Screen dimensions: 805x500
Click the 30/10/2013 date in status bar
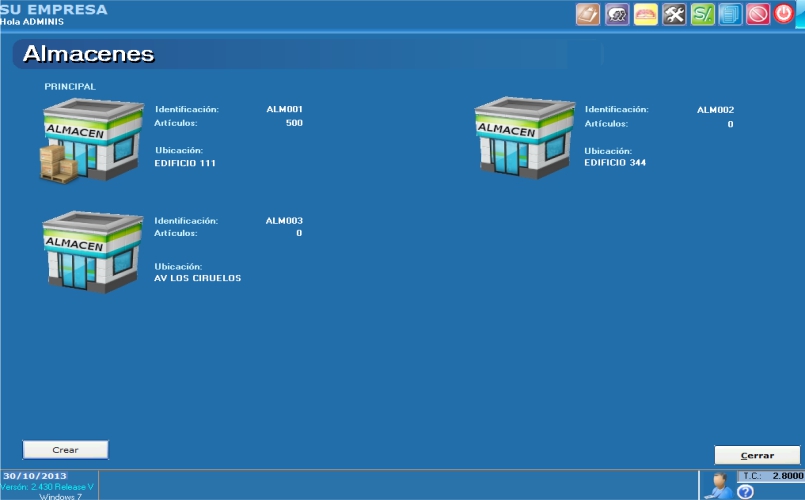[x=34, y=476]
